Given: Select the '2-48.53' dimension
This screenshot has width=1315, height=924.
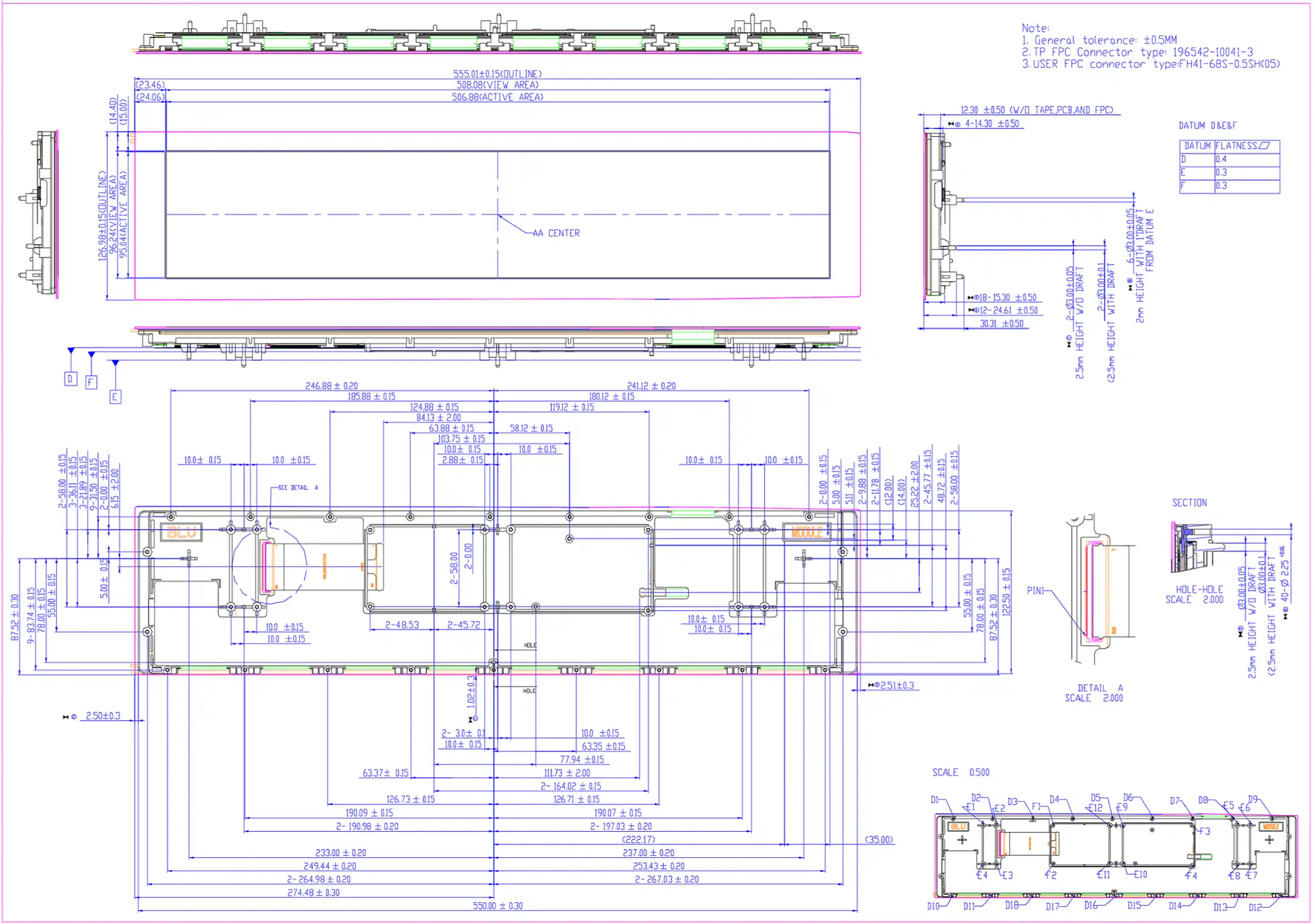Looking at the screenshot, I should point(401,625).
